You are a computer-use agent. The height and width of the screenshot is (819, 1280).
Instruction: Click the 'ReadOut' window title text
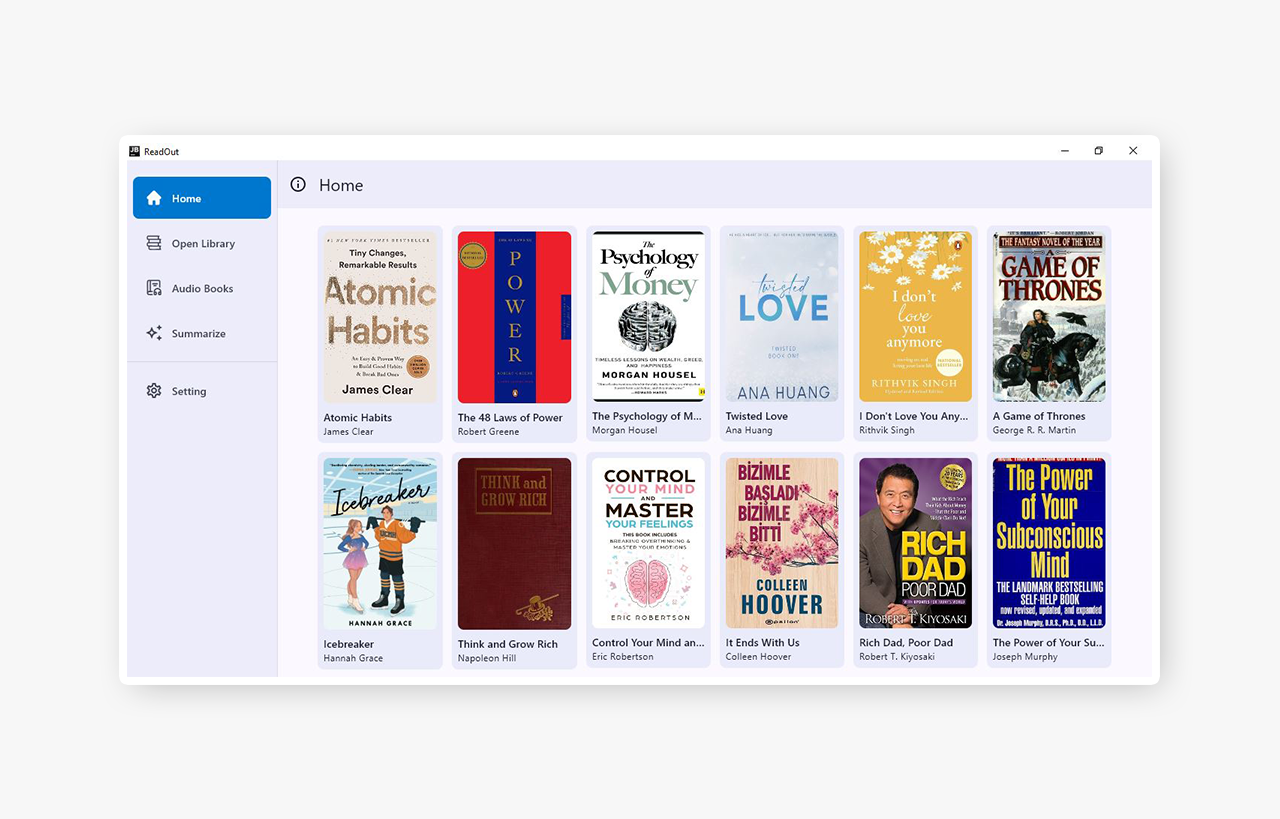click(161, 151)
